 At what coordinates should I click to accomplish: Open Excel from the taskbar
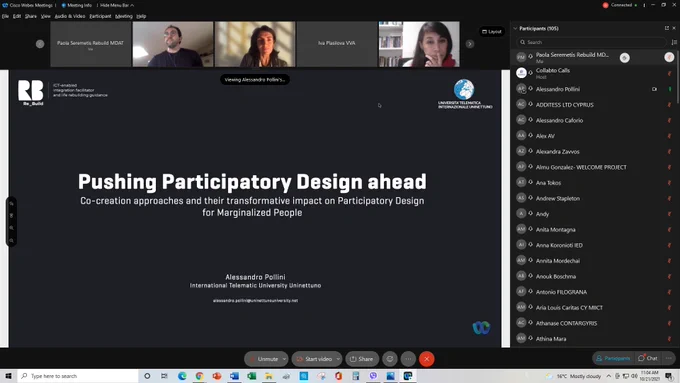click(x=252, y=376)
